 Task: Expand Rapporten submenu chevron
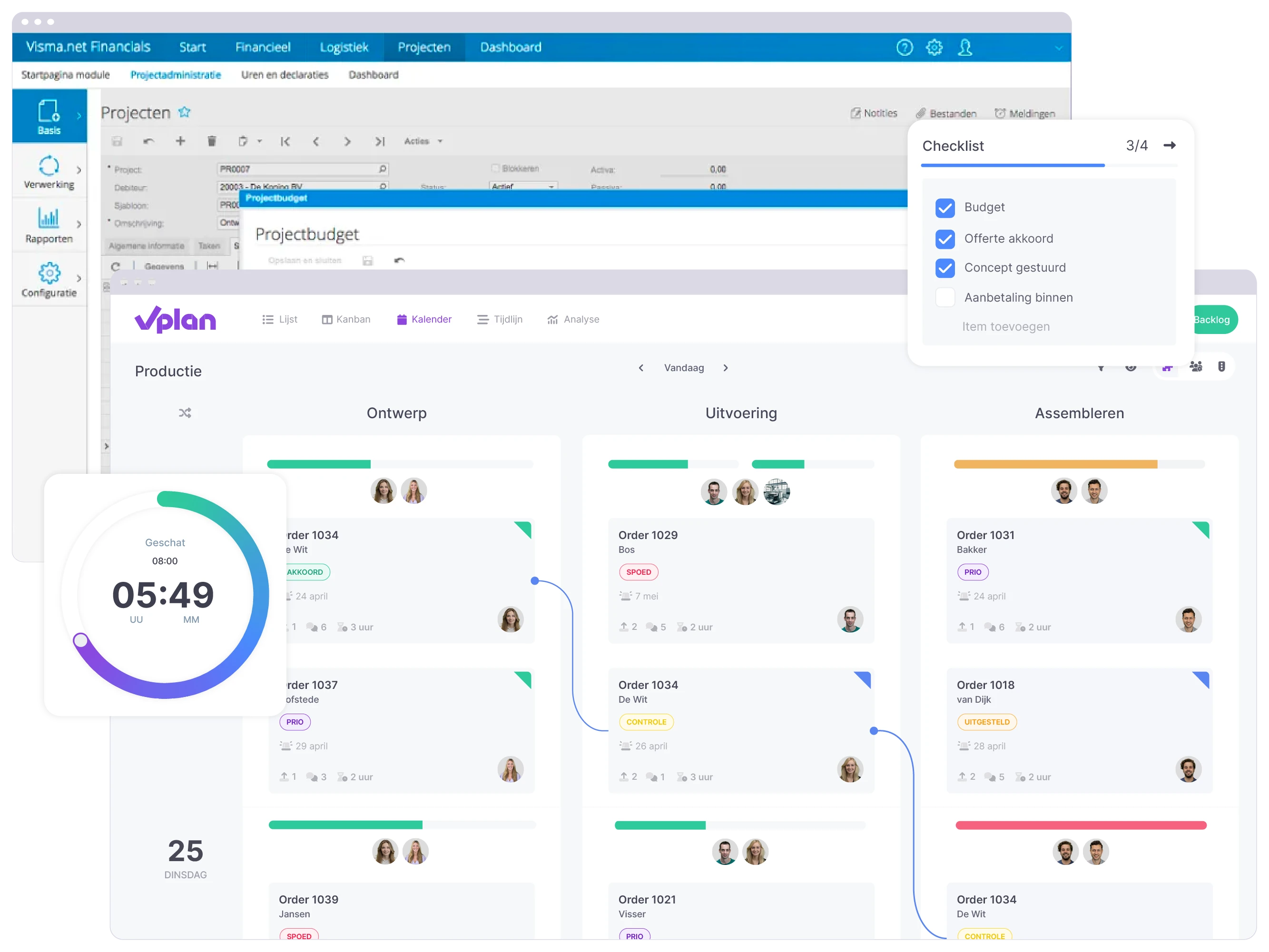coord(79,224)
